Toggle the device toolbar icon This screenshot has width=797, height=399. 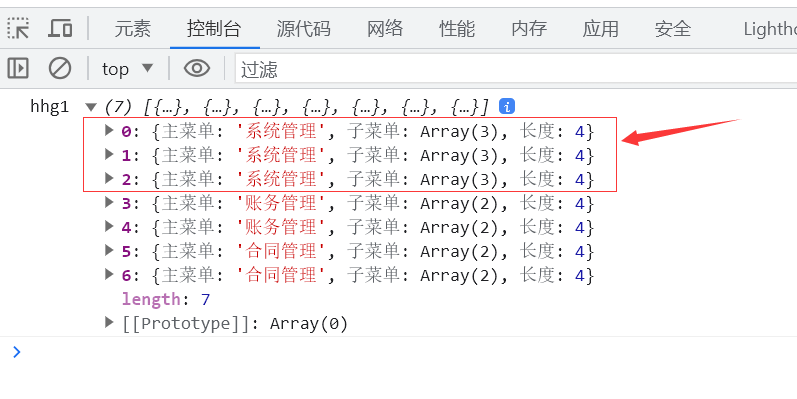[x=60, y=28]
